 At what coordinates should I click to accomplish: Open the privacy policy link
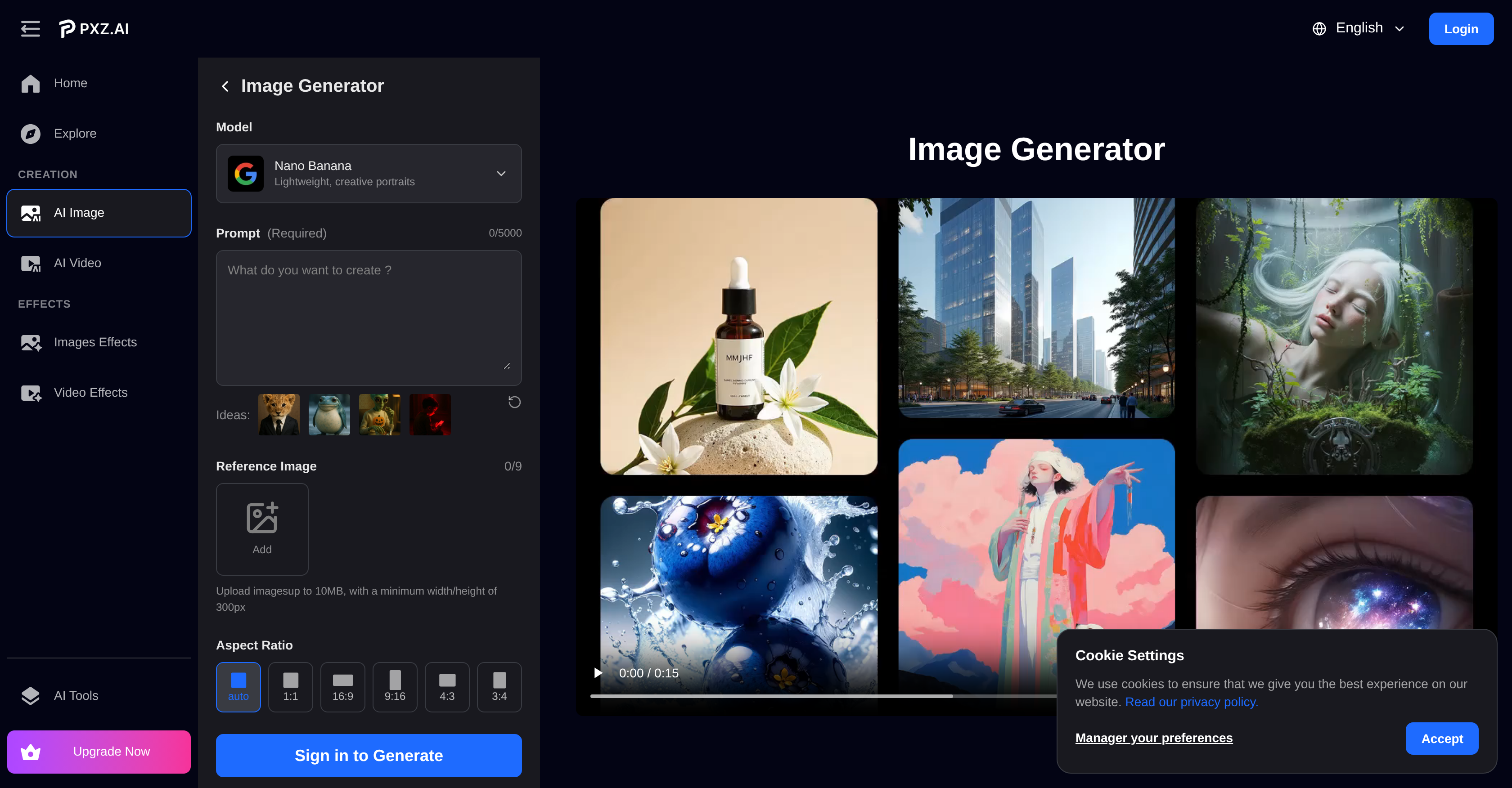(x=1191, y=702)
